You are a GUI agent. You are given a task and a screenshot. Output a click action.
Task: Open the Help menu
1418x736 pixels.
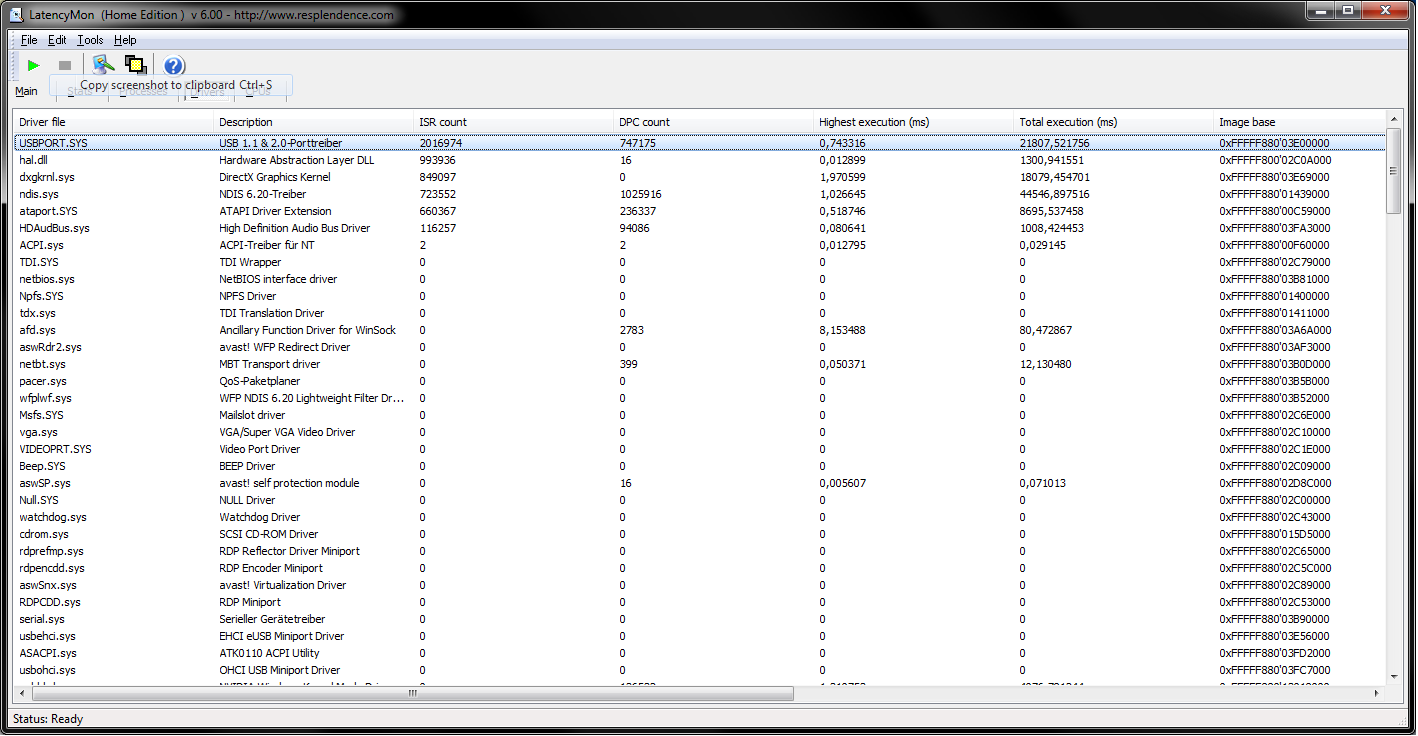(125, 40)
